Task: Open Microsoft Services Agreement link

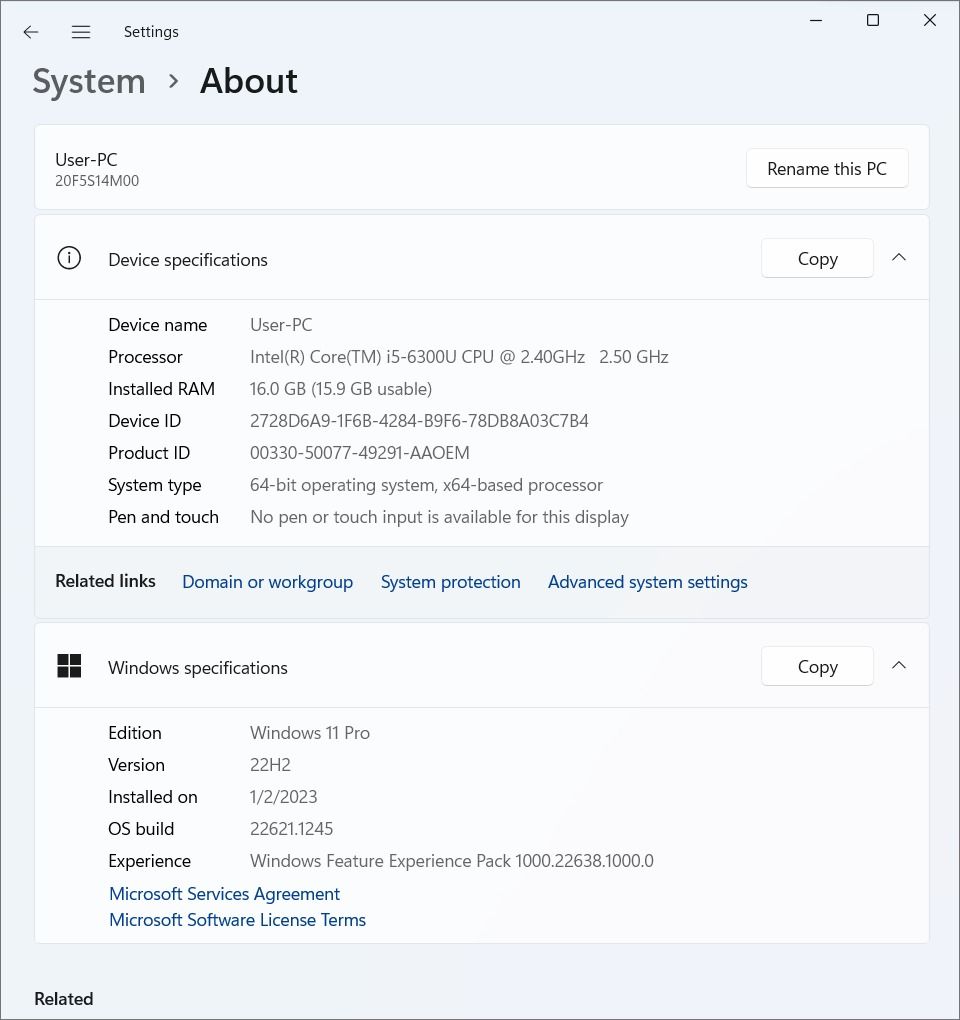Action: pos(224,894)
